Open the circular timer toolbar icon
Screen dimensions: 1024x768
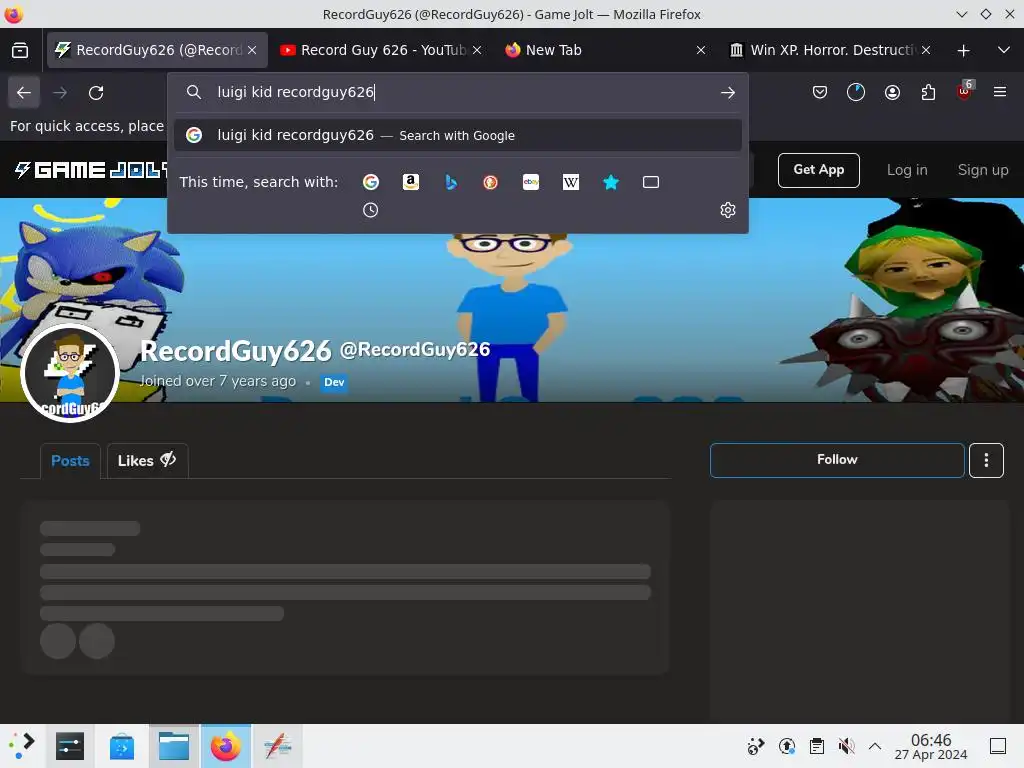pyautogui.click(x=856, y=92)
